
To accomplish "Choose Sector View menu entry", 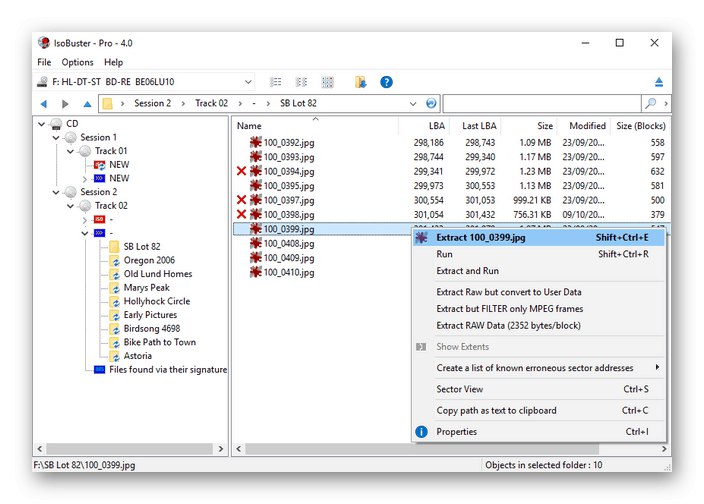I will (539, 390).
